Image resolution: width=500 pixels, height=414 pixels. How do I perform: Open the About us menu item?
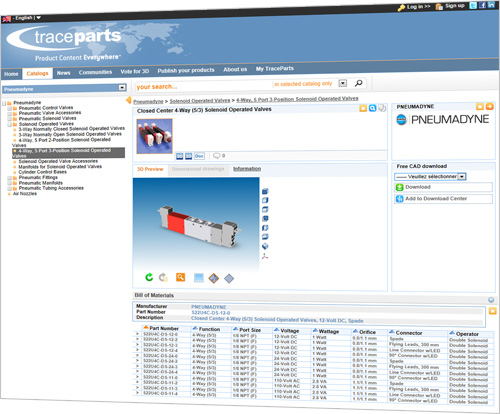[x=235, y=69]
